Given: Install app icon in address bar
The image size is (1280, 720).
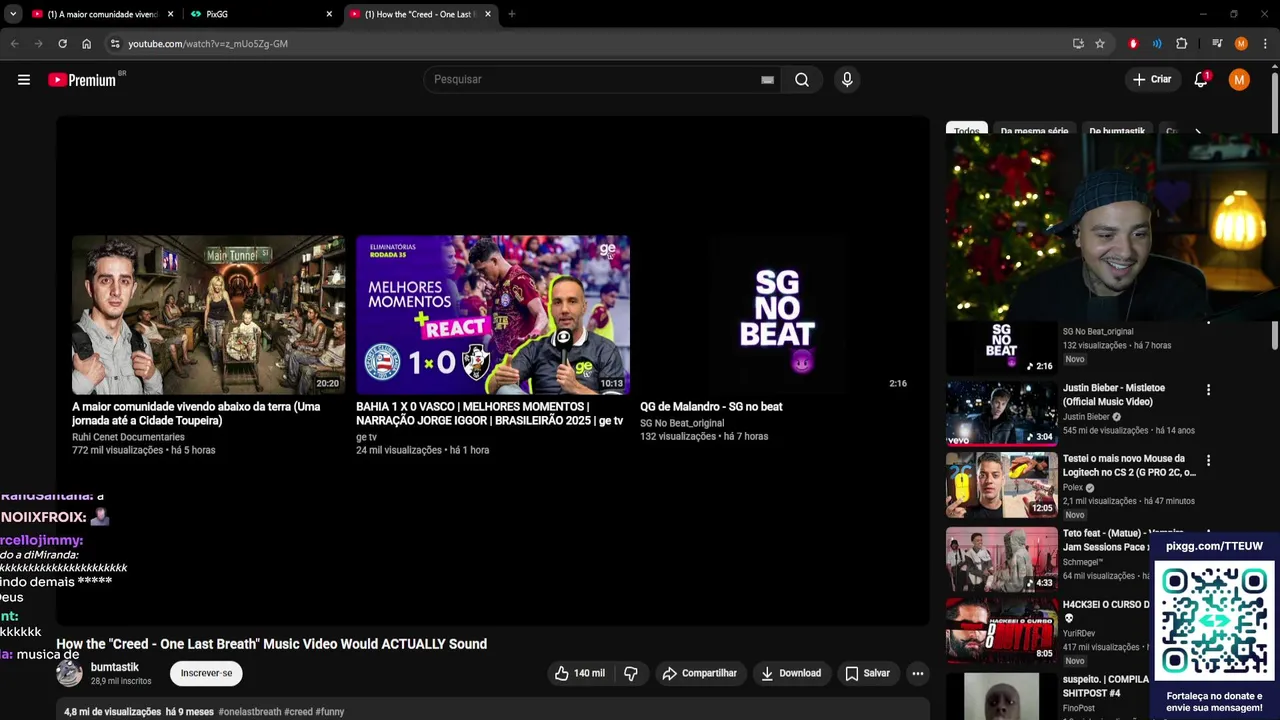Looking at the screenshot, I should [1078, 44].
